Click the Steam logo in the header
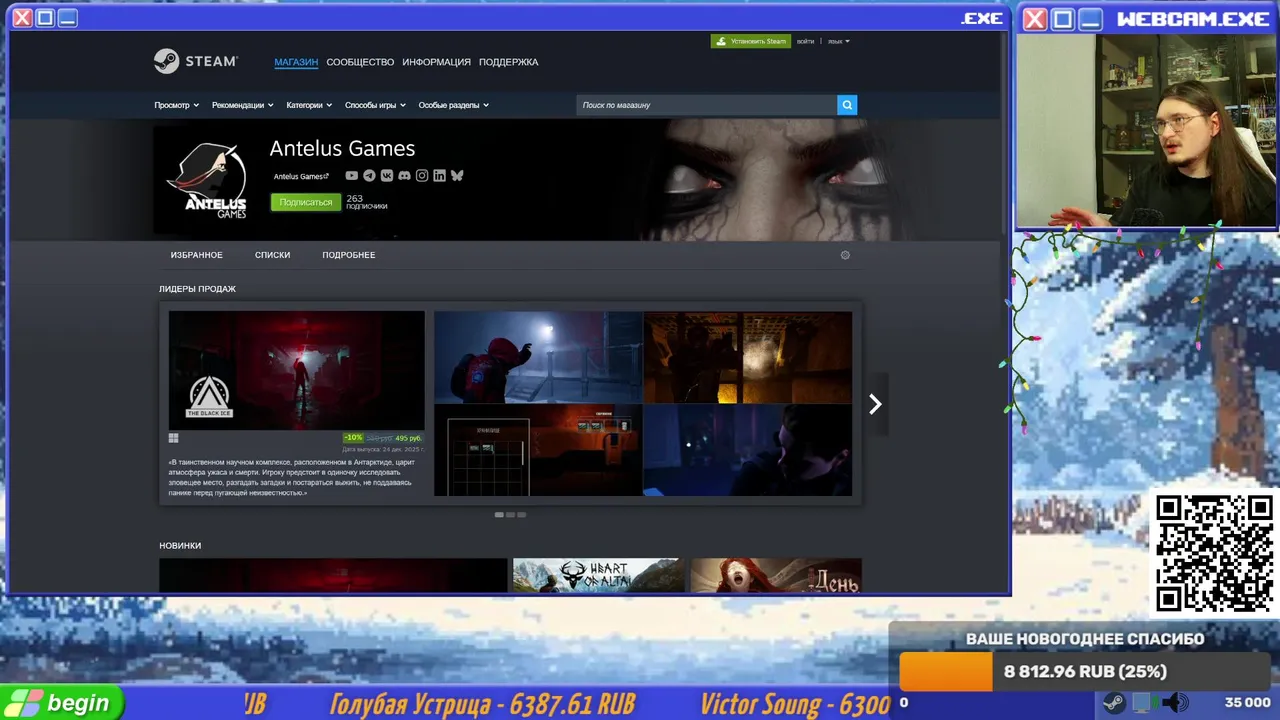Screen dimensions: 1280x720 (x=196, y=61)
